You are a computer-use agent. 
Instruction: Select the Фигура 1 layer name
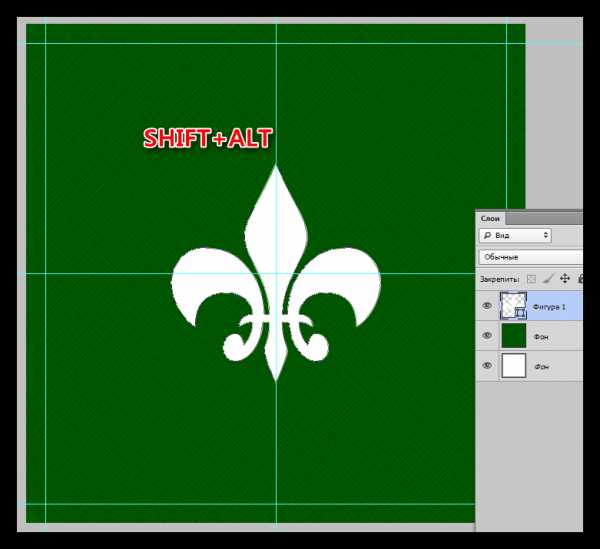(550, 306)
